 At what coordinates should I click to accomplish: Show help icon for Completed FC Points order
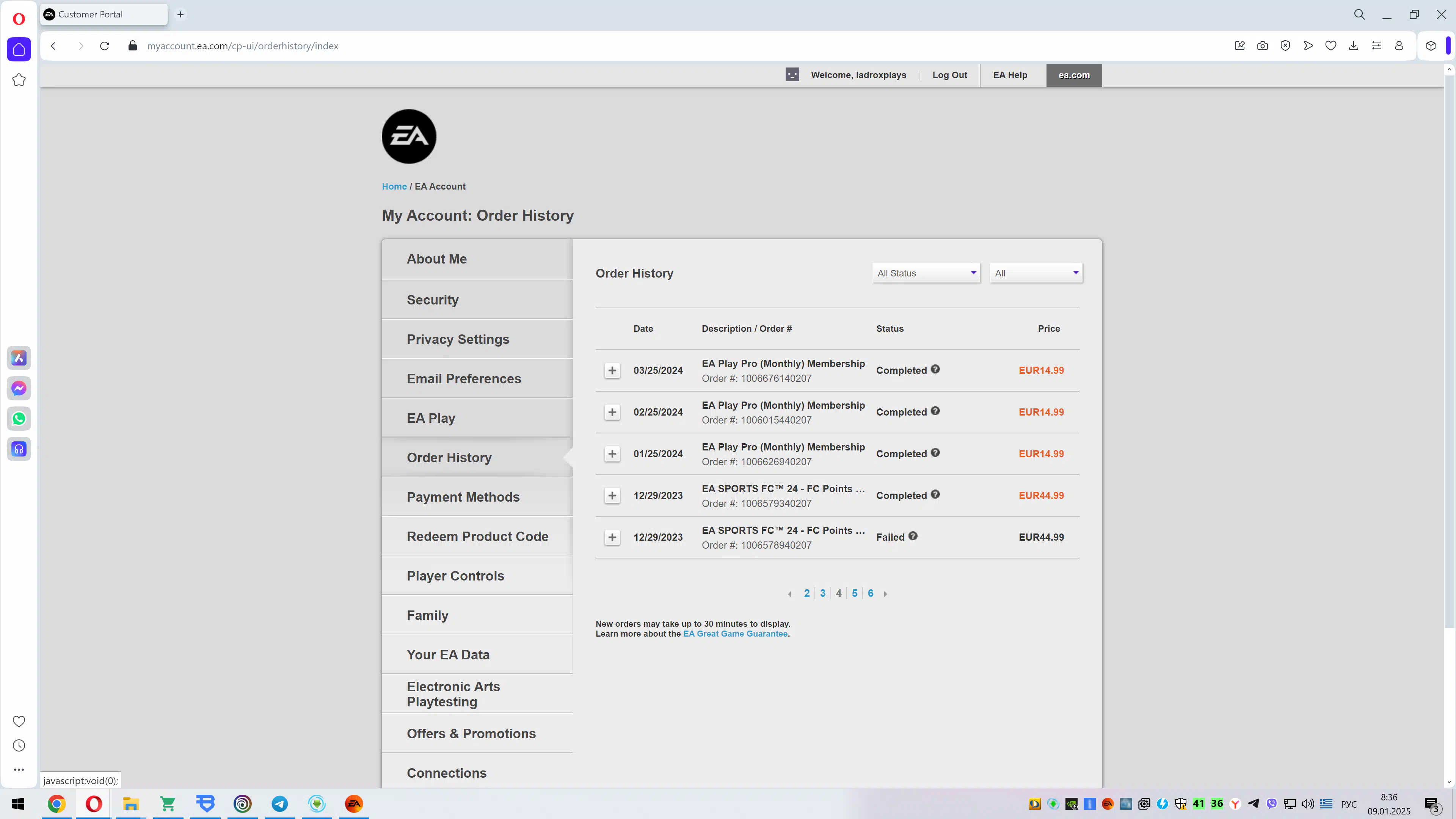coord(935,494)
